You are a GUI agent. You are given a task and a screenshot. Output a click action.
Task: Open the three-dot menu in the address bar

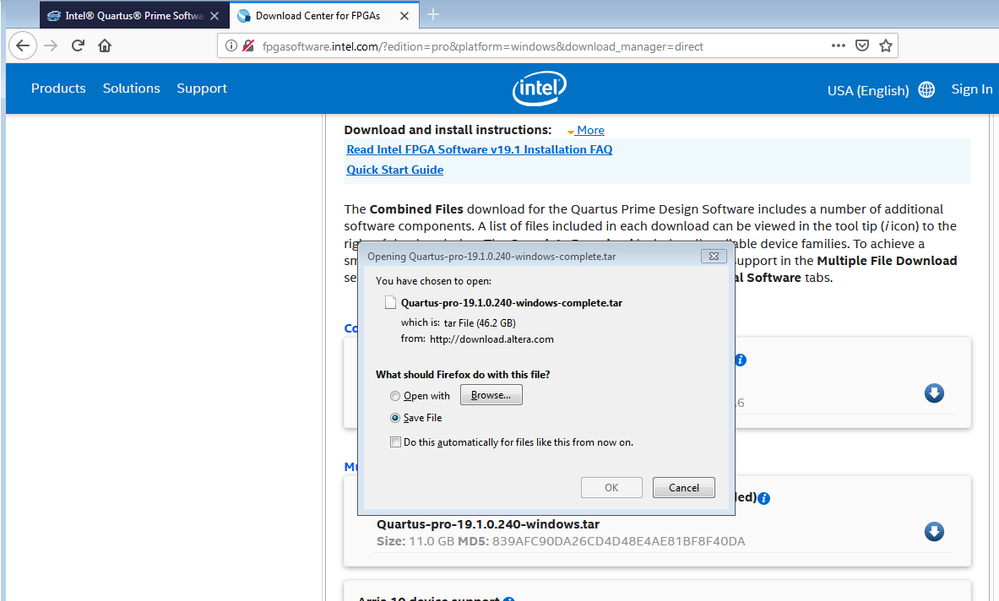click(x=838, y=46)
